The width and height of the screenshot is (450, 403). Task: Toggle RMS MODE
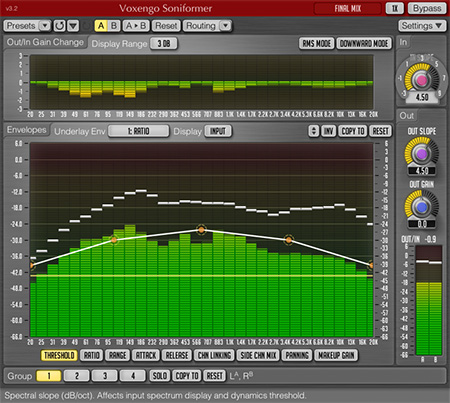(316, 43)
